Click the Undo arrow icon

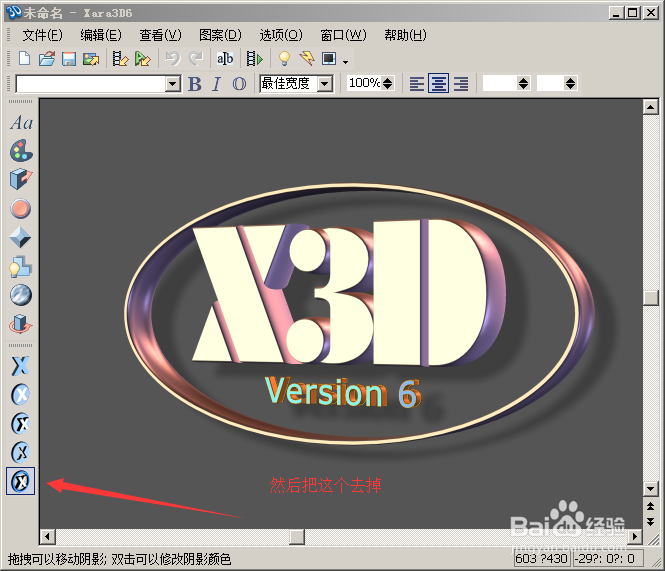(173, 59)
